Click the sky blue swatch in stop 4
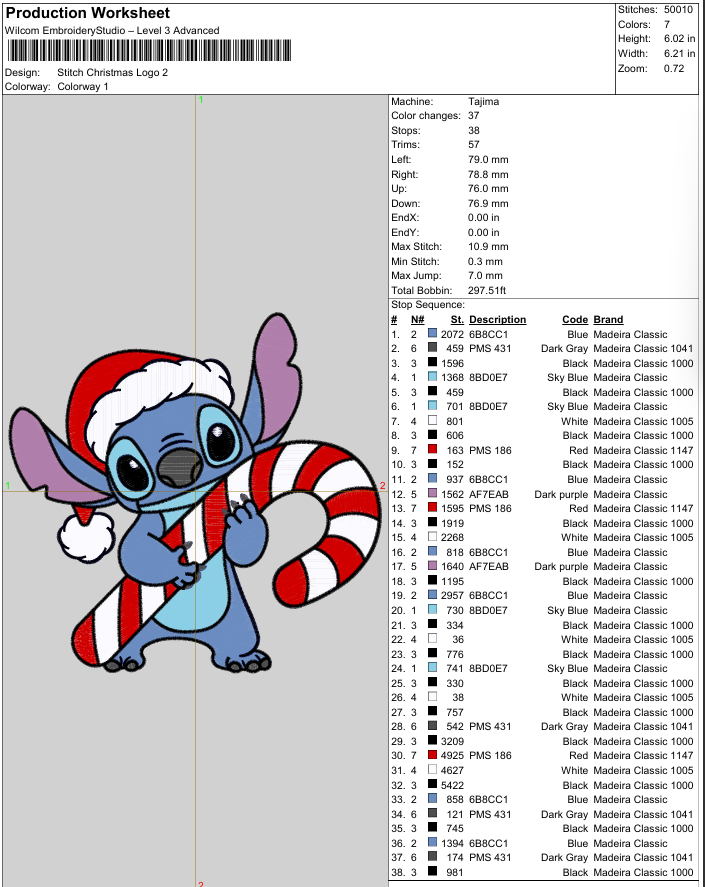Image resolution: width=705 pixels, height=887 pixels. point(432,378)
